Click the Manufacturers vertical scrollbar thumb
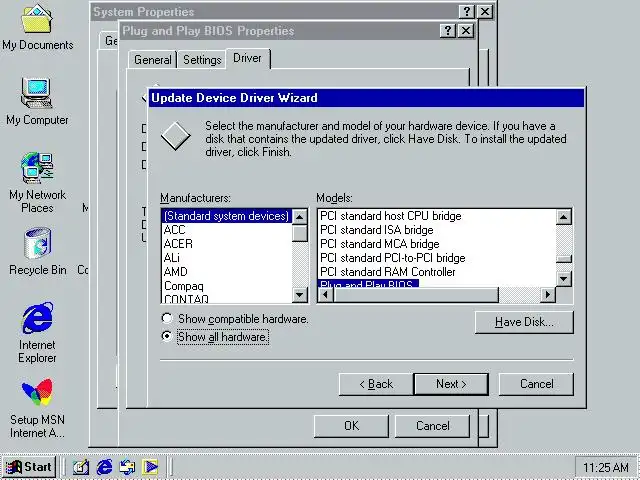 (300, 233)
